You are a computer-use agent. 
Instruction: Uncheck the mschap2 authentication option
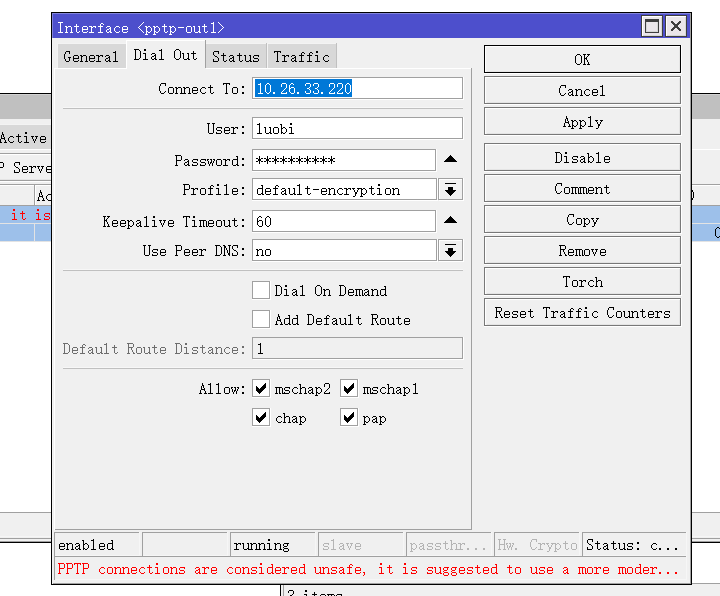[261, 388]
